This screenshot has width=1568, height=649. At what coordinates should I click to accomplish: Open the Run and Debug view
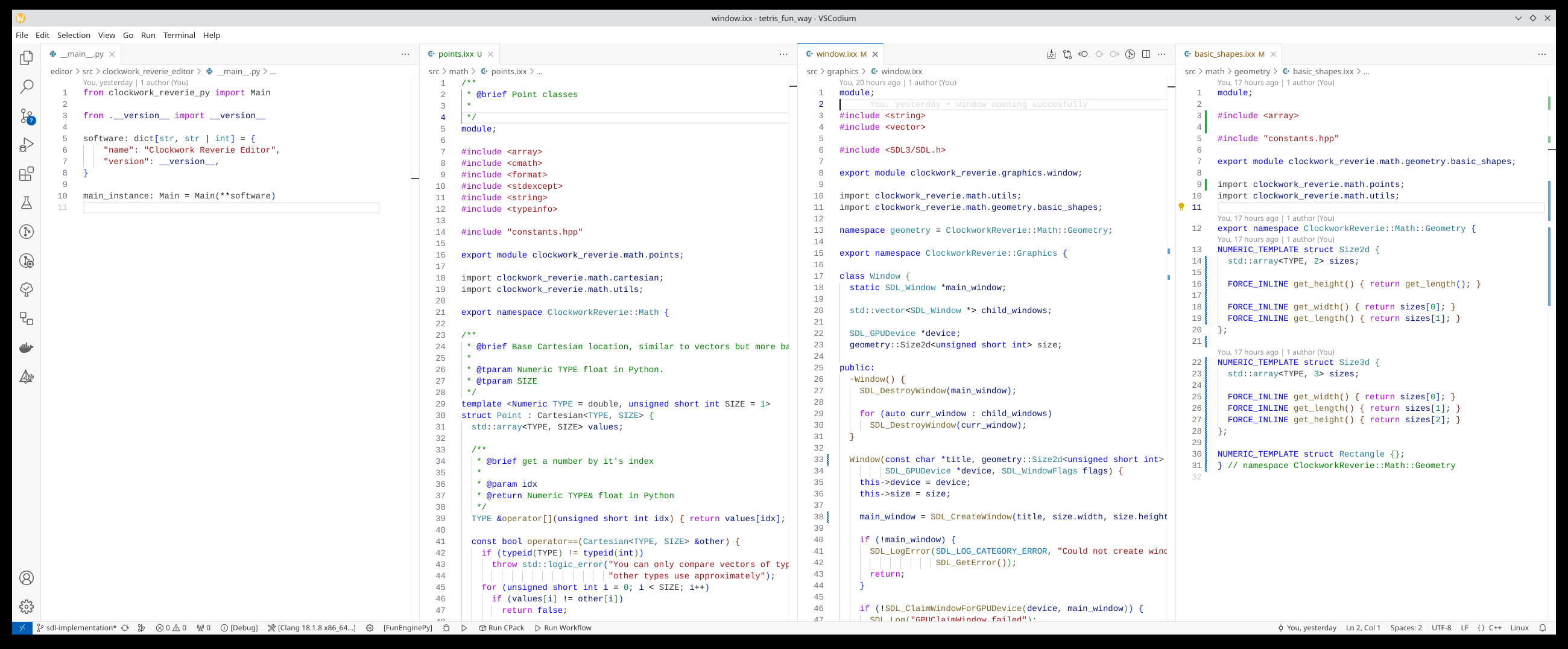point(26,145)
